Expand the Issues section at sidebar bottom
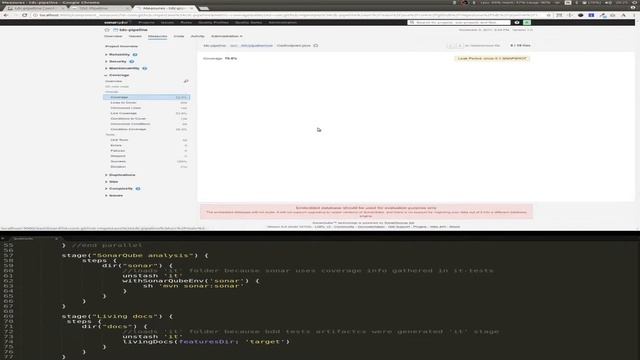Image resolution: width=640 pixels, height=360 pixels. 116,196
